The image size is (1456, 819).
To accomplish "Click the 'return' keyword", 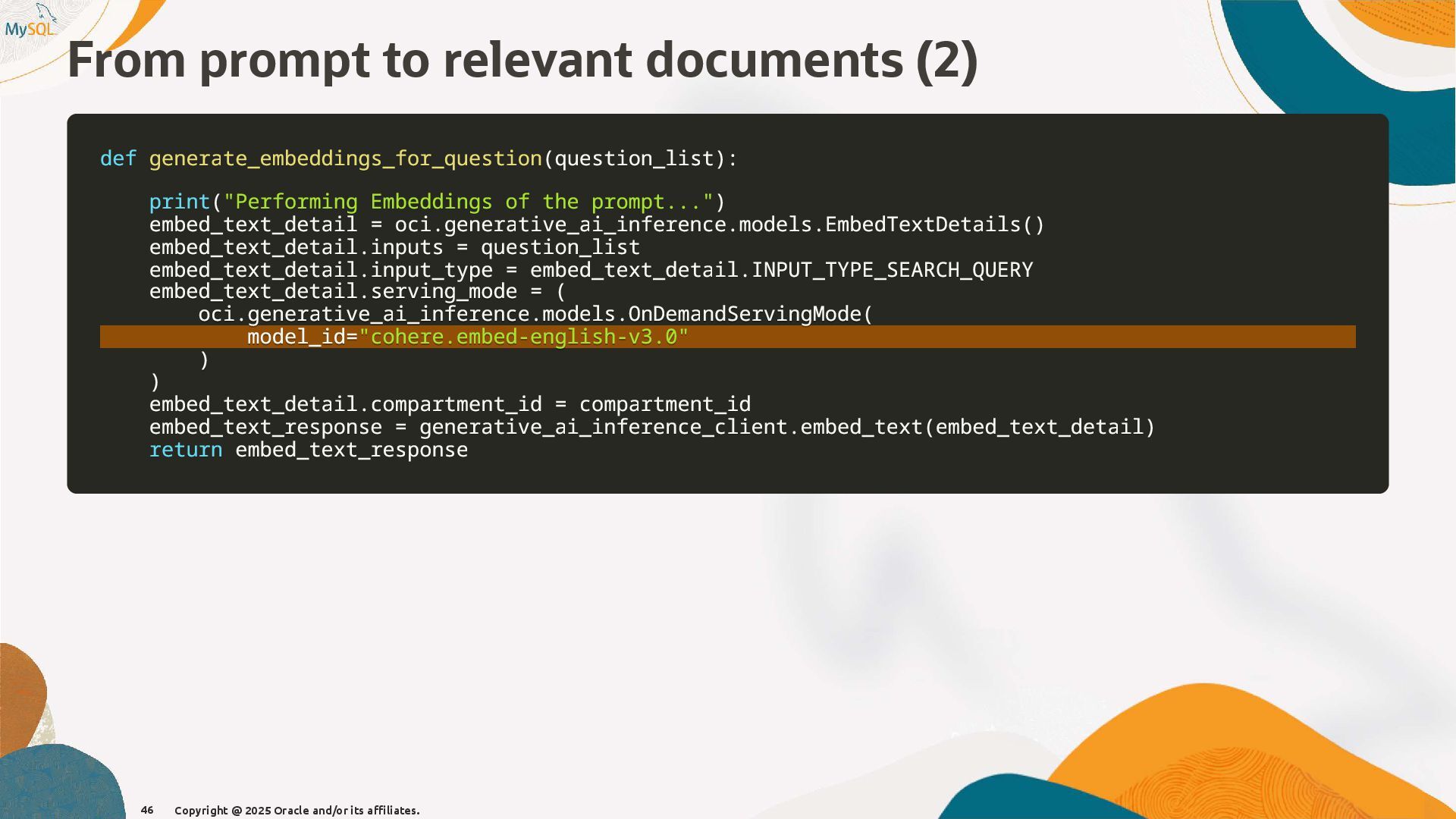I will [186, 450].
